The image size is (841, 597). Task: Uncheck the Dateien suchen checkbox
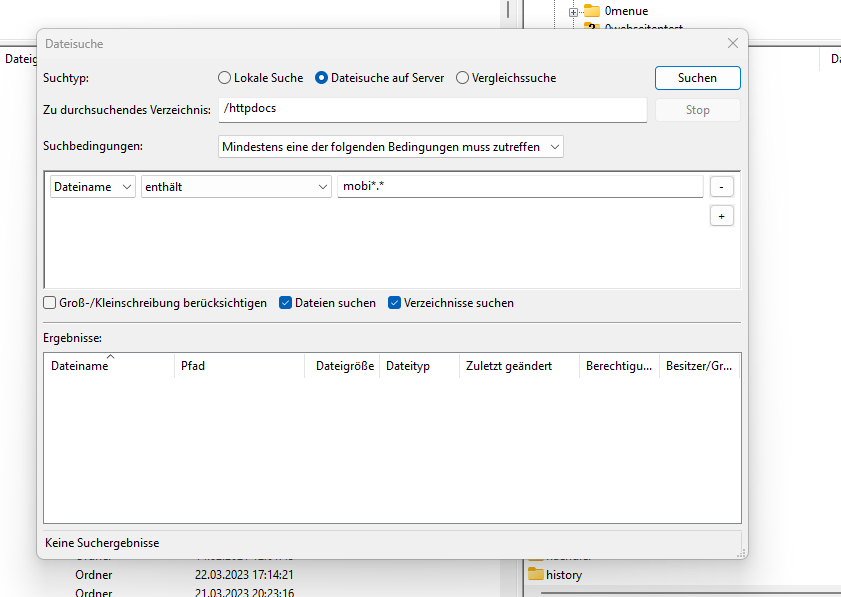[x=286, y=303]
